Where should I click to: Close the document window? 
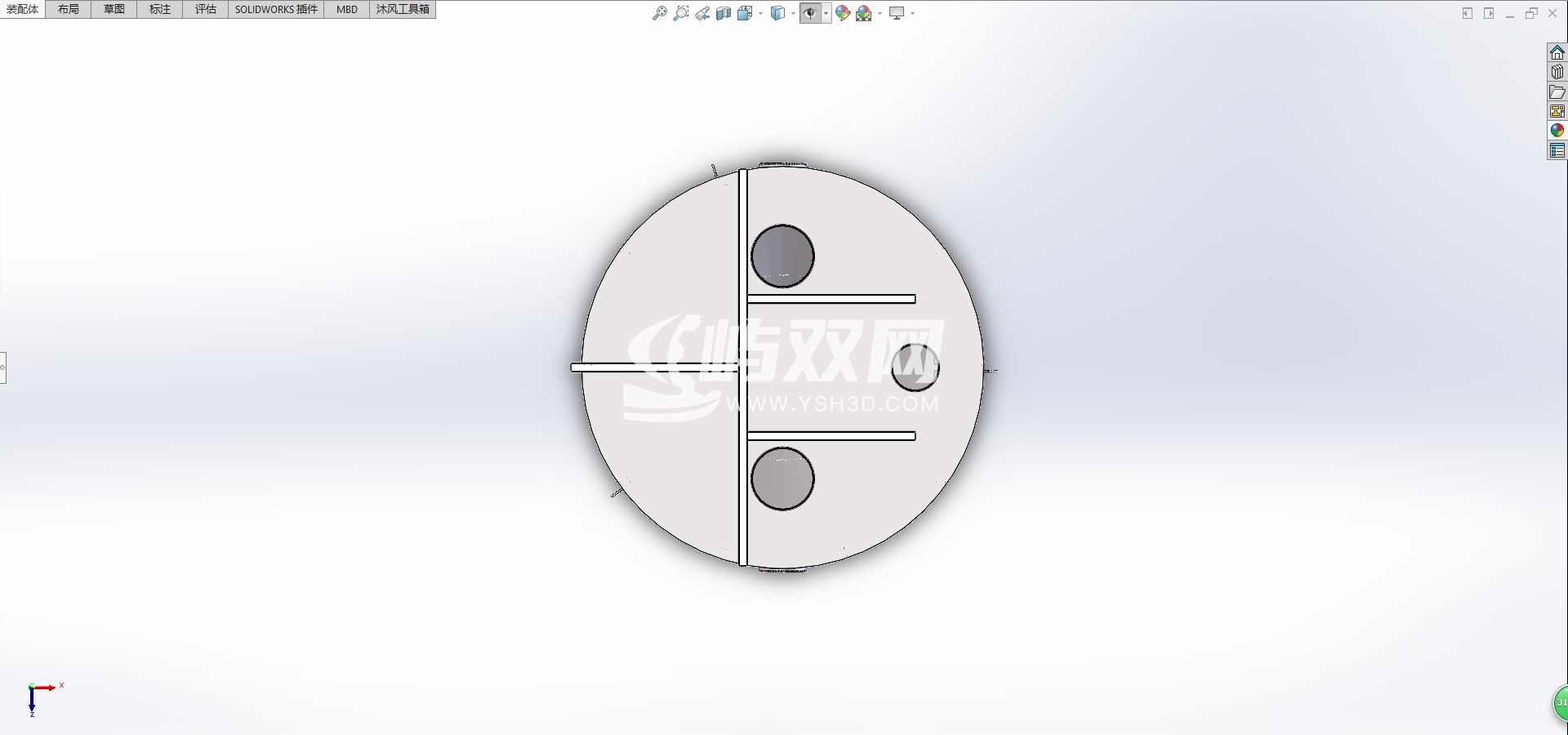click(1553, 13)
